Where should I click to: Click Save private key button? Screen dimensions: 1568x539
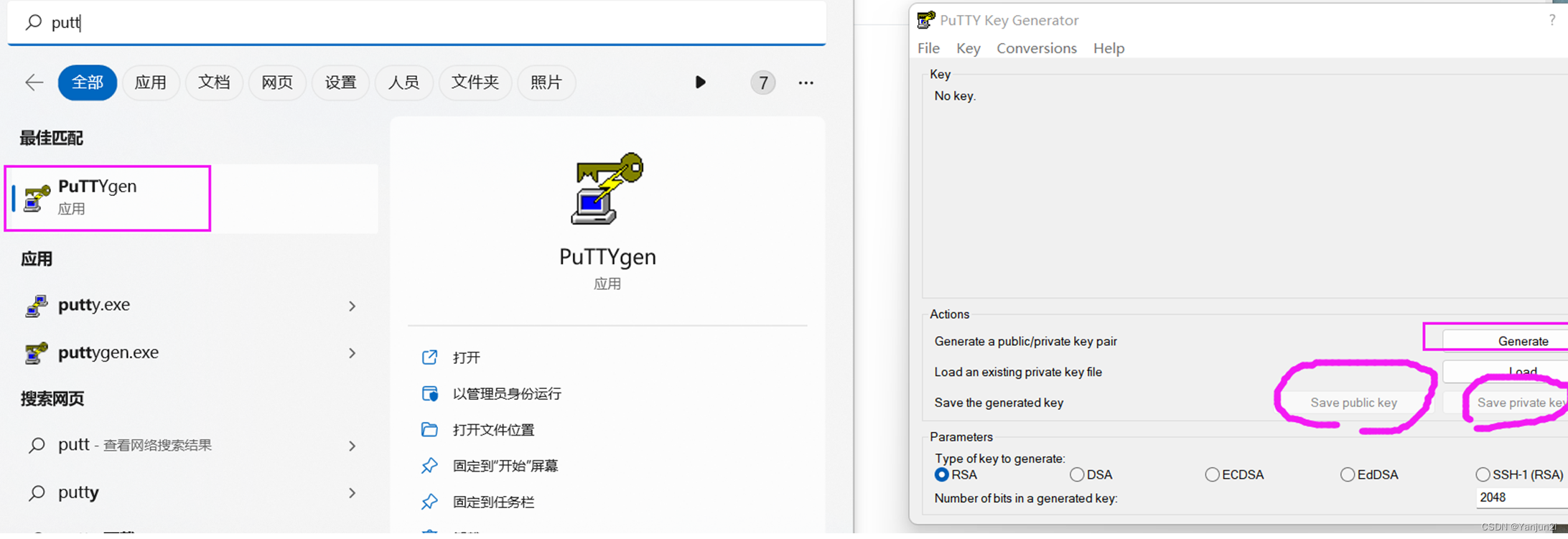pos(1506,403)
